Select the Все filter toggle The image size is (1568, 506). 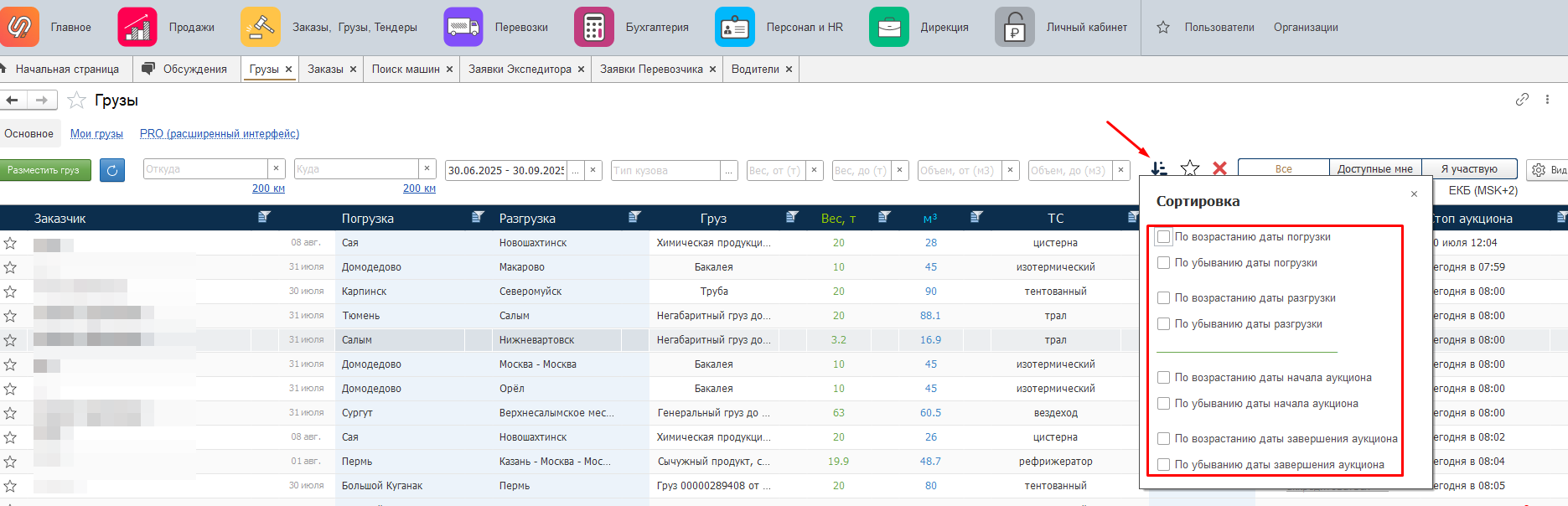click(1284, 168)
